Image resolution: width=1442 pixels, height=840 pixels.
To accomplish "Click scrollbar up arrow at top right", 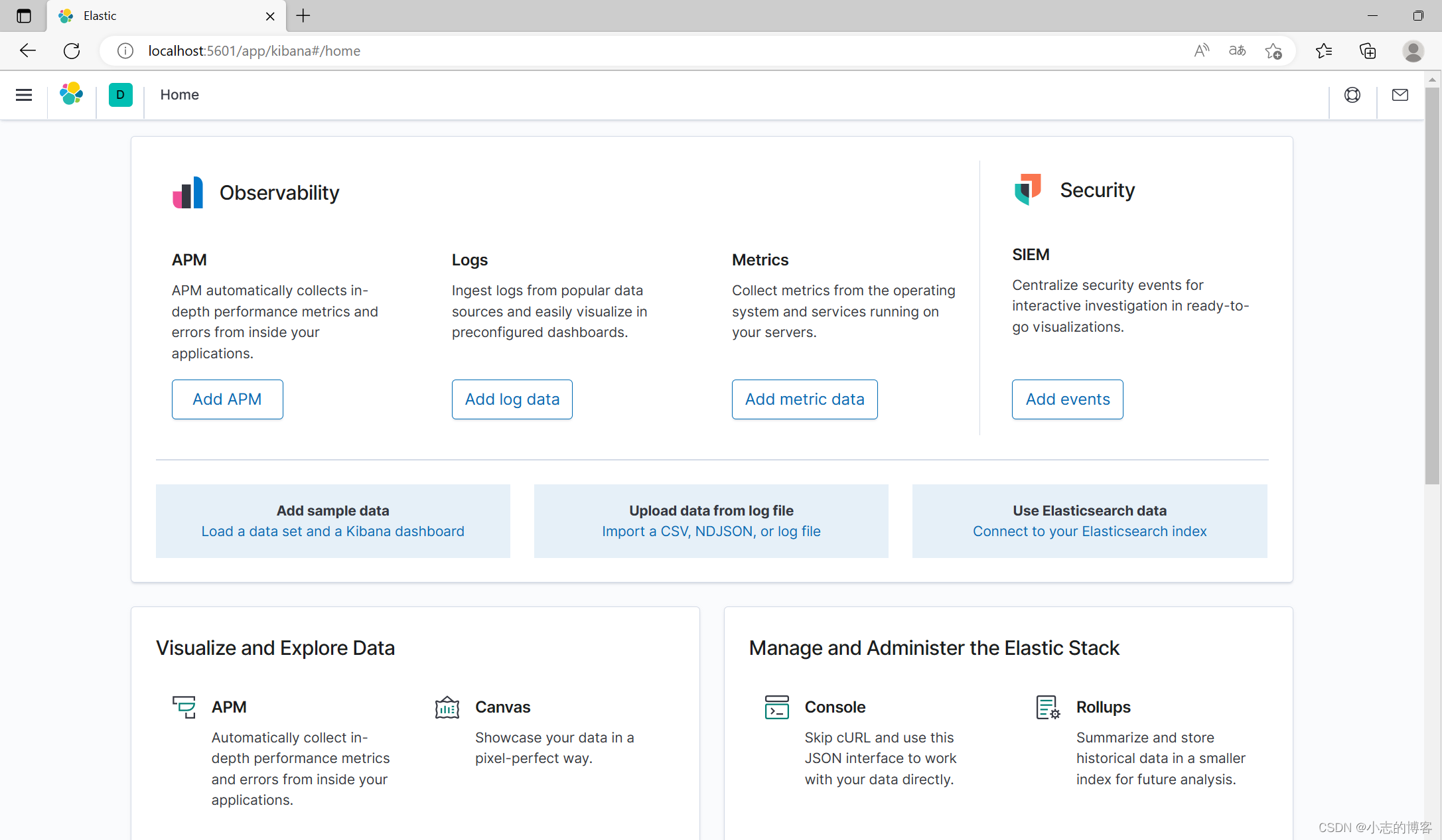I will [x=1432, y=80].
